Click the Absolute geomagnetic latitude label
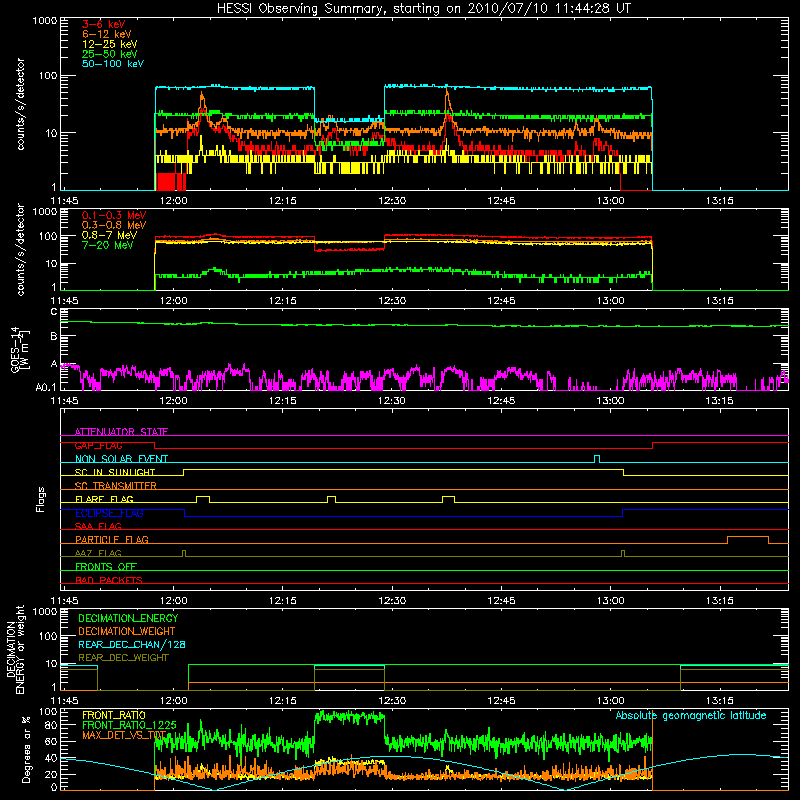Screen dimensions: 800x800 click(x=691, y=715)
